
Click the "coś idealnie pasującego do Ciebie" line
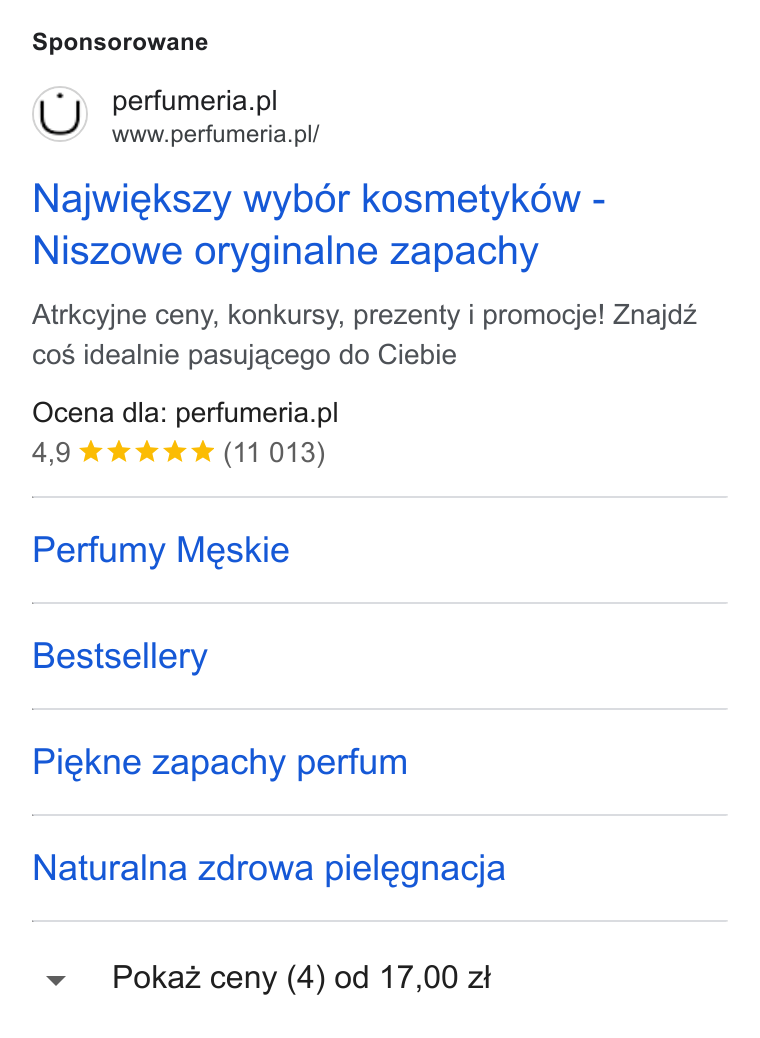244,355
